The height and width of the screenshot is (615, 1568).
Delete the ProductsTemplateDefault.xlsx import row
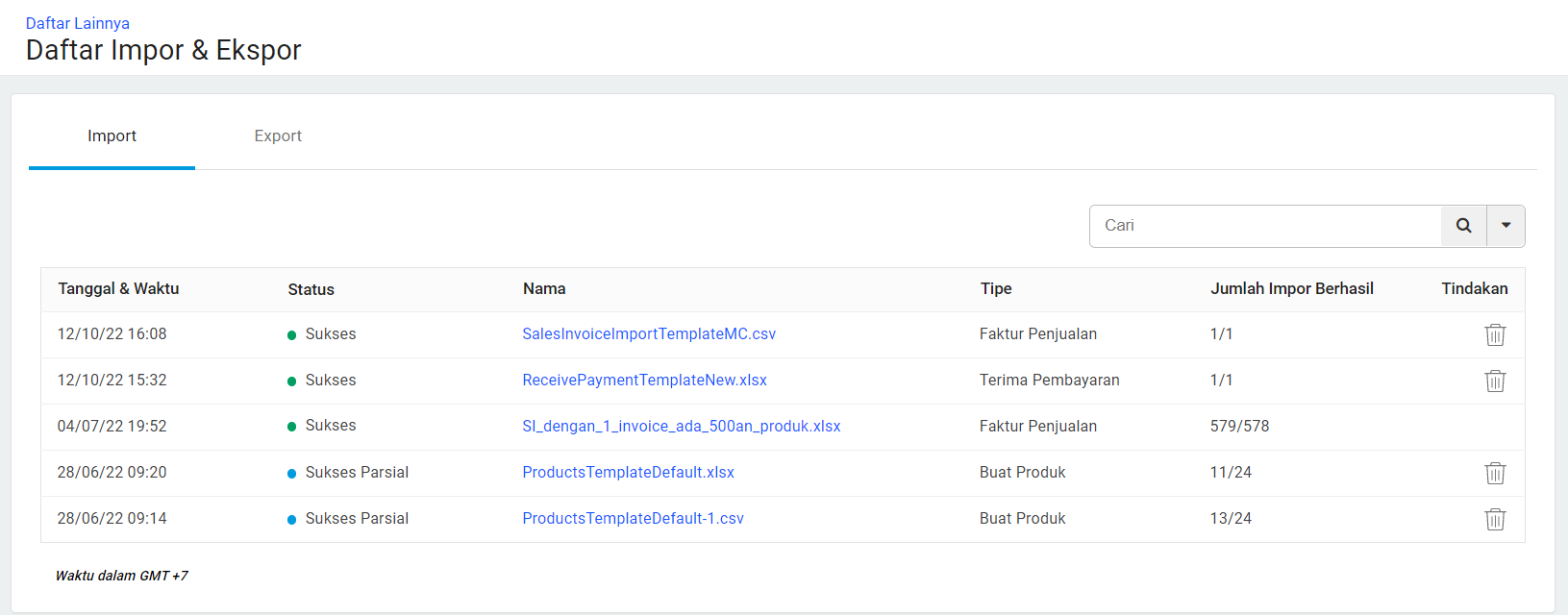(1495, 473)
